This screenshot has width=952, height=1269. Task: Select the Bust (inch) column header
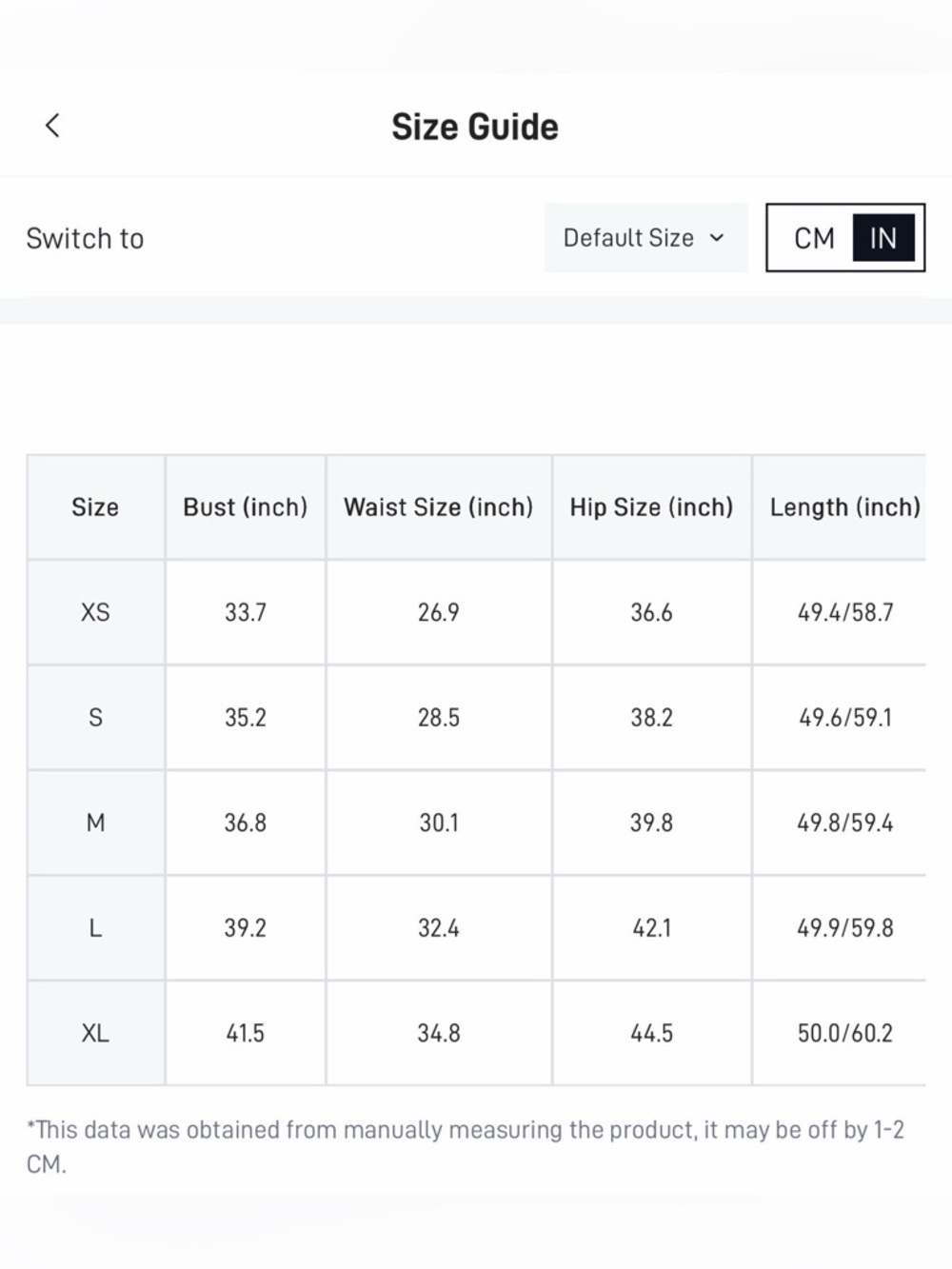[x=246, y=507]
